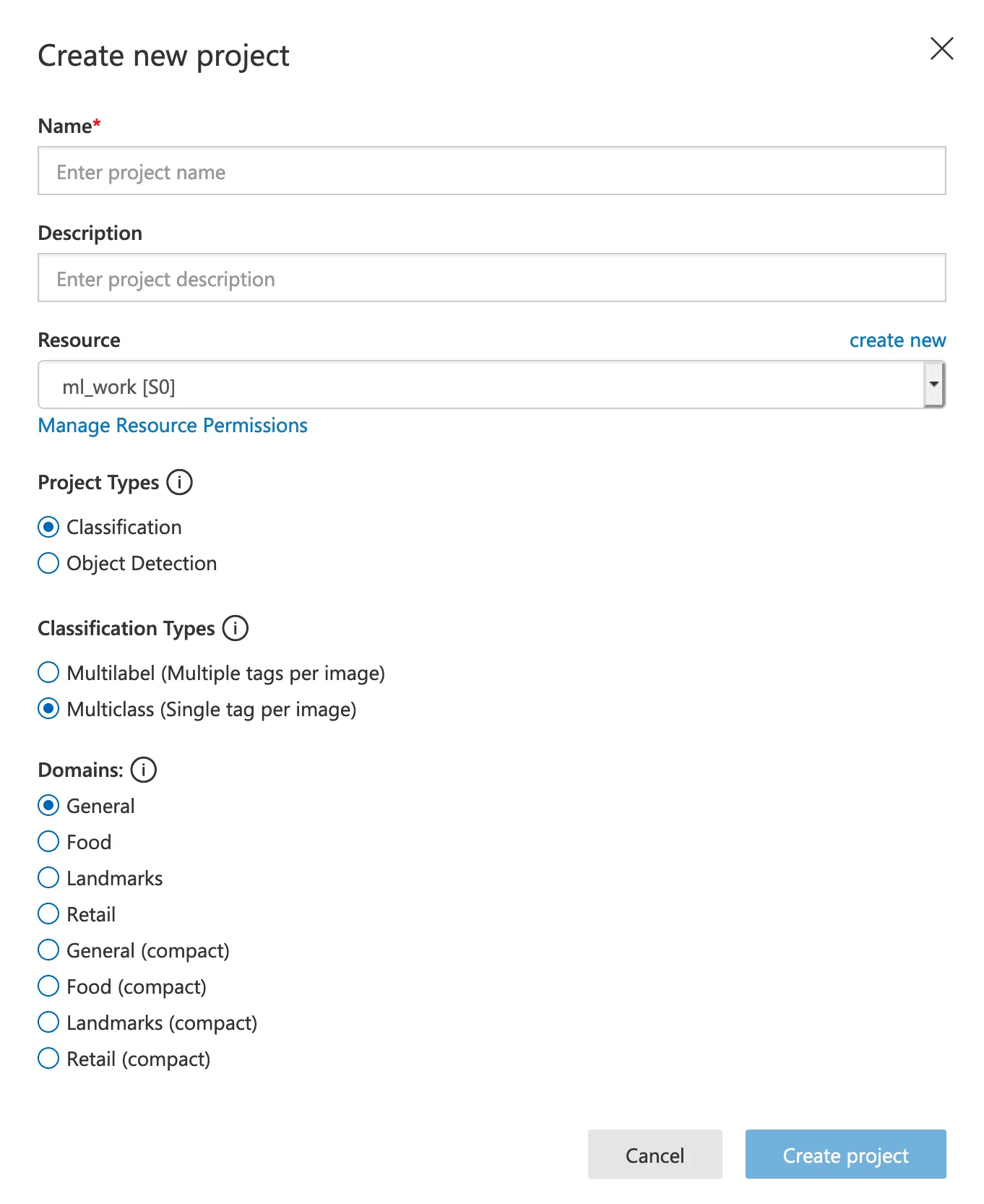The height and width of the screenshot is (1204, 984).
Task: Focus the project name input field
Action: pos(491,171)
